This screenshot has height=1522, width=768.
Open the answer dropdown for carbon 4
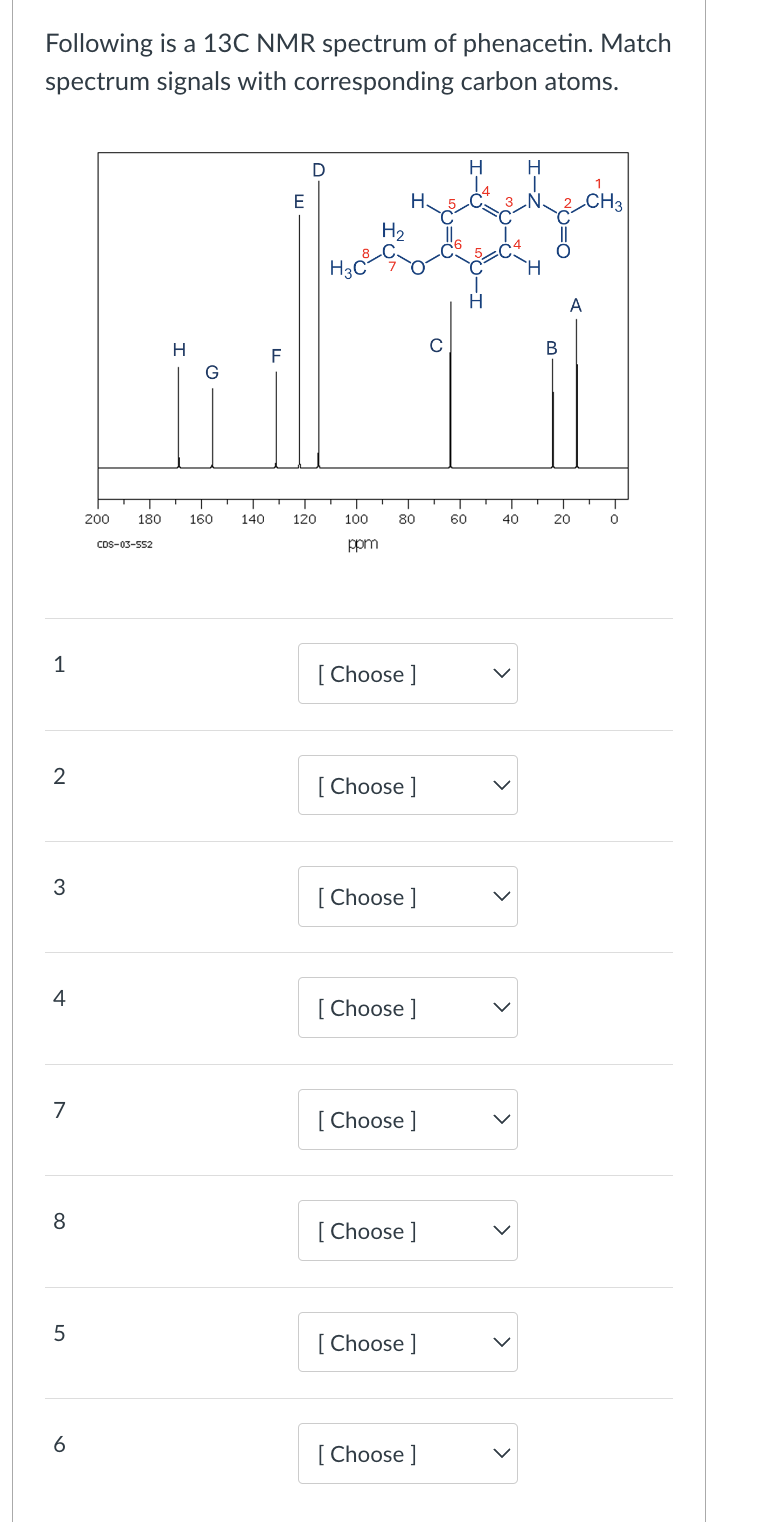pyautogui.click(x=407, y=1007)
